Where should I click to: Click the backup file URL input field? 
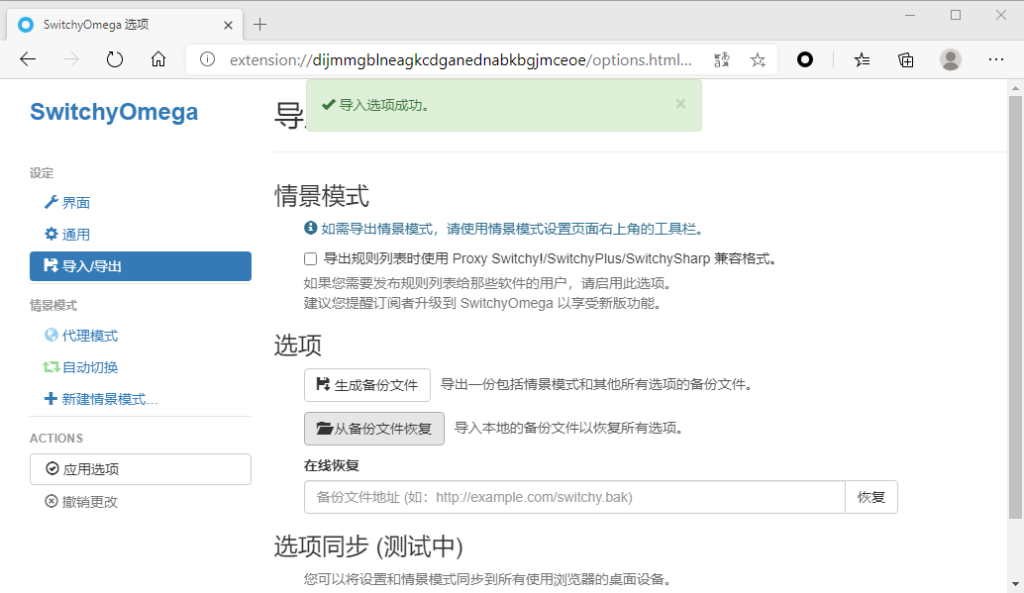574,497
